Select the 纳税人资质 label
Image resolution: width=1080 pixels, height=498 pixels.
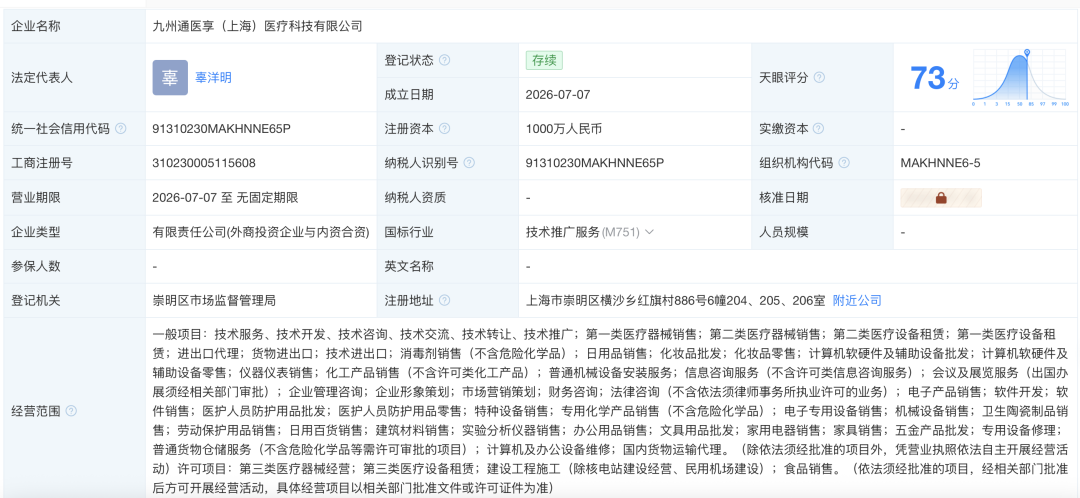pos(415,198)
